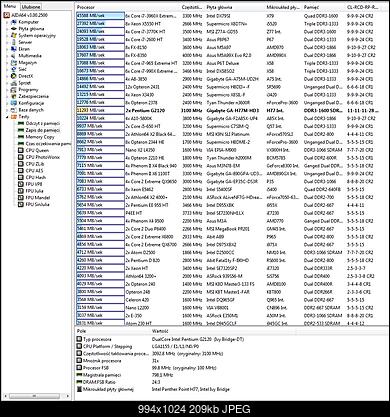This screenshot has height=417, width=390.
Task: Switch to the Ulubione favorites tab
Action: pyautogui.click(x=31, y=7)
